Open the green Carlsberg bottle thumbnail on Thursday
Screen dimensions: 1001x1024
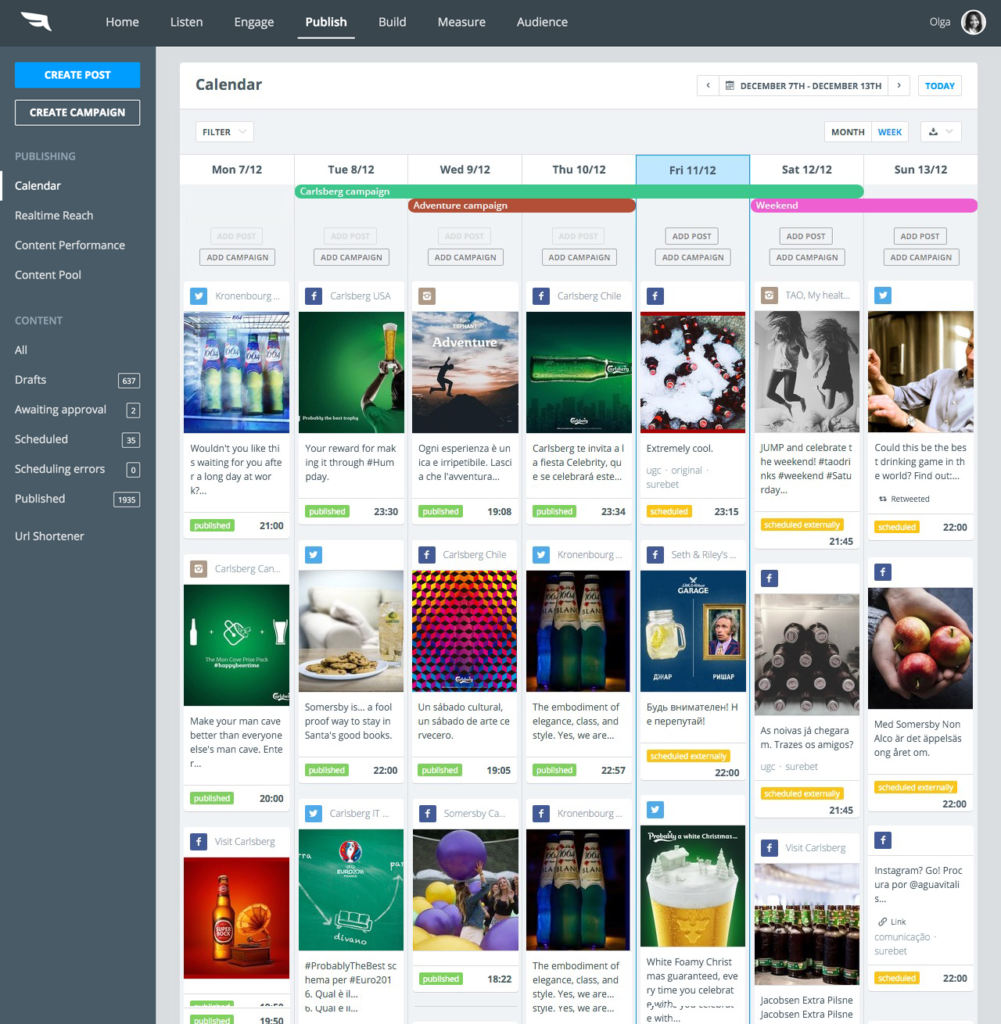coord(579,372)
